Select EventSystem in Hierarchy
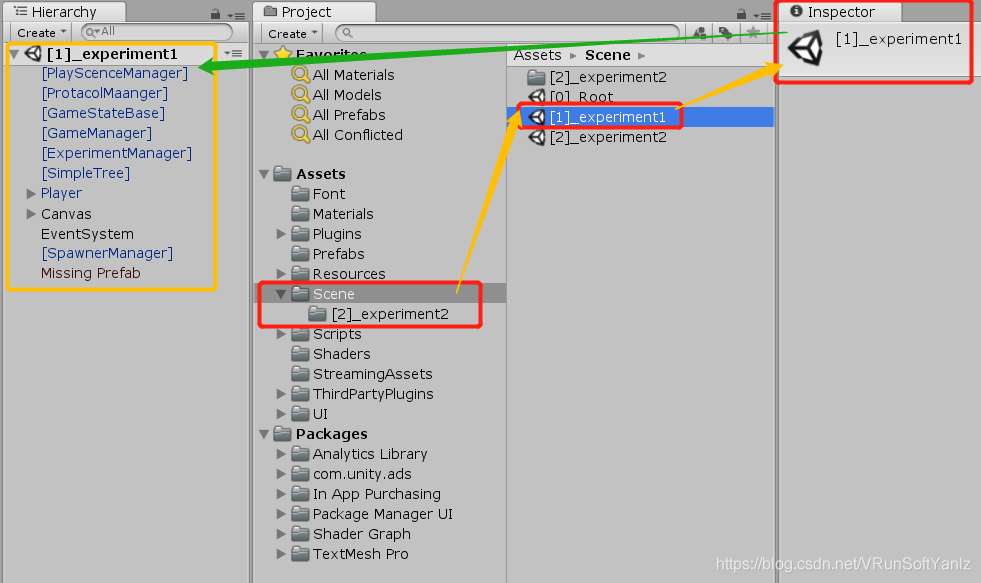The image size is (981, 583). (87, 234)
